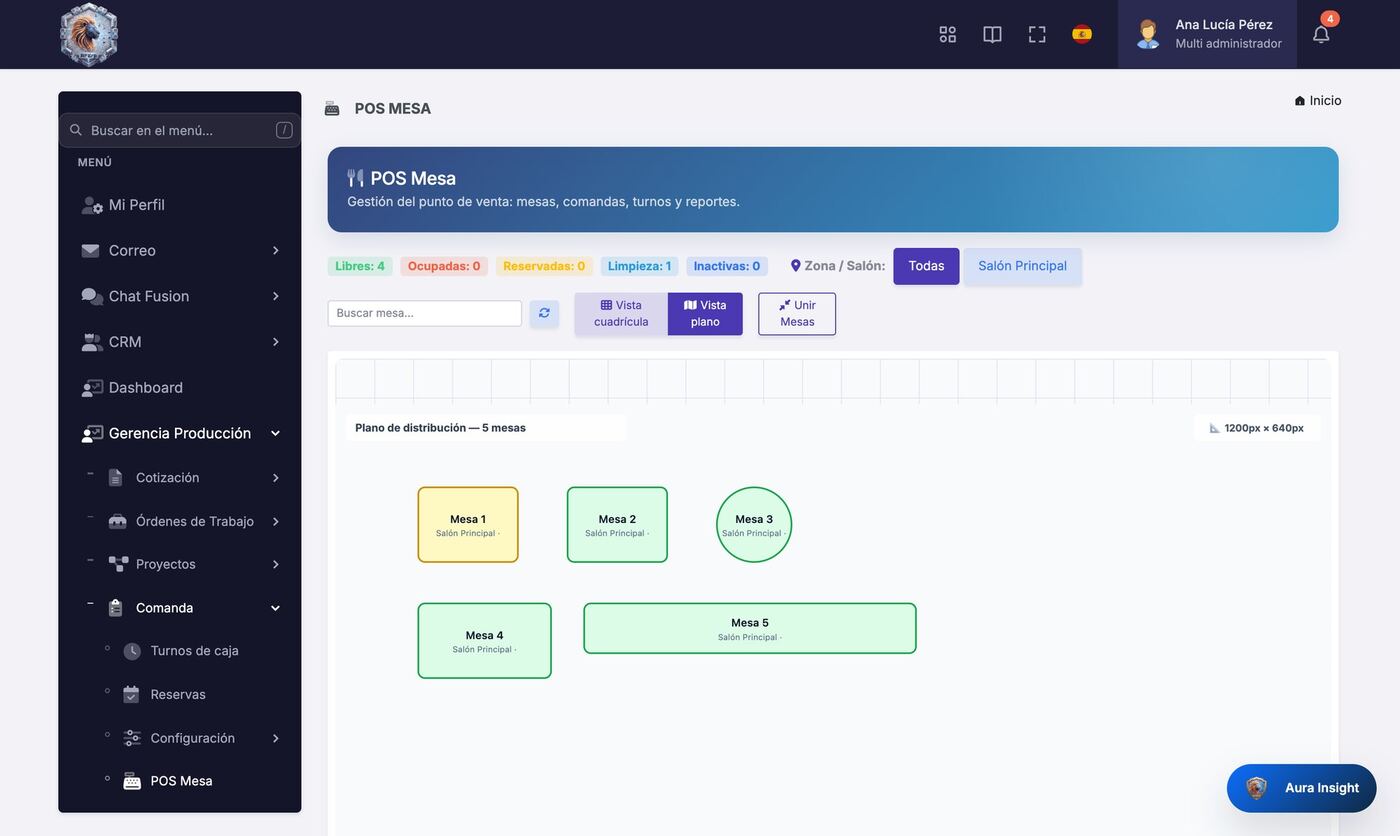Select the yellow Mesa 1 table
The image size is (1400, 836).
tap(468, 525)
